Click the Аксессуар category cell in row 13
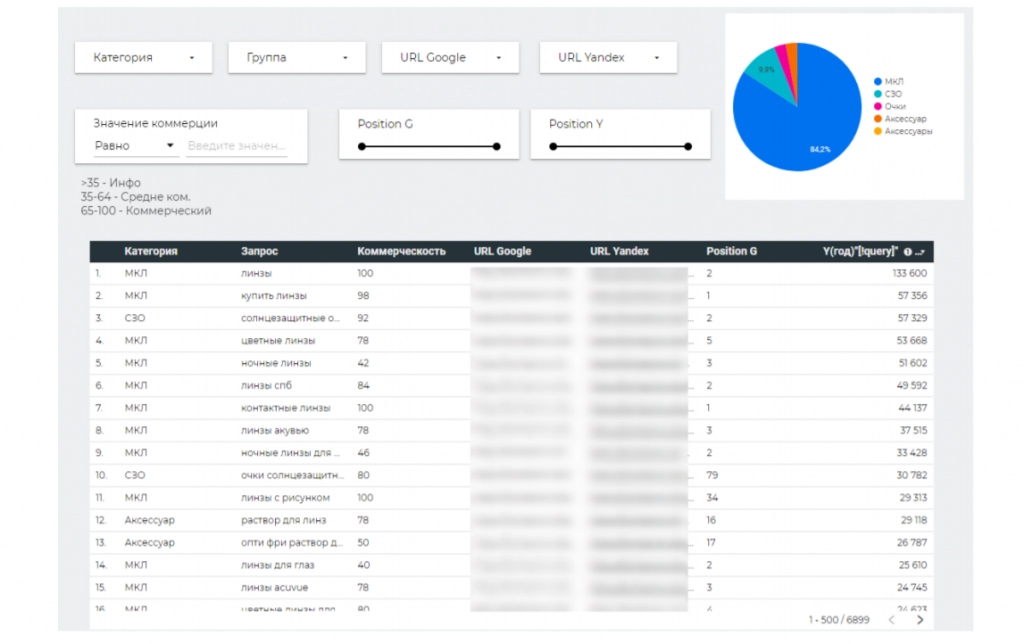 [150, 542]
